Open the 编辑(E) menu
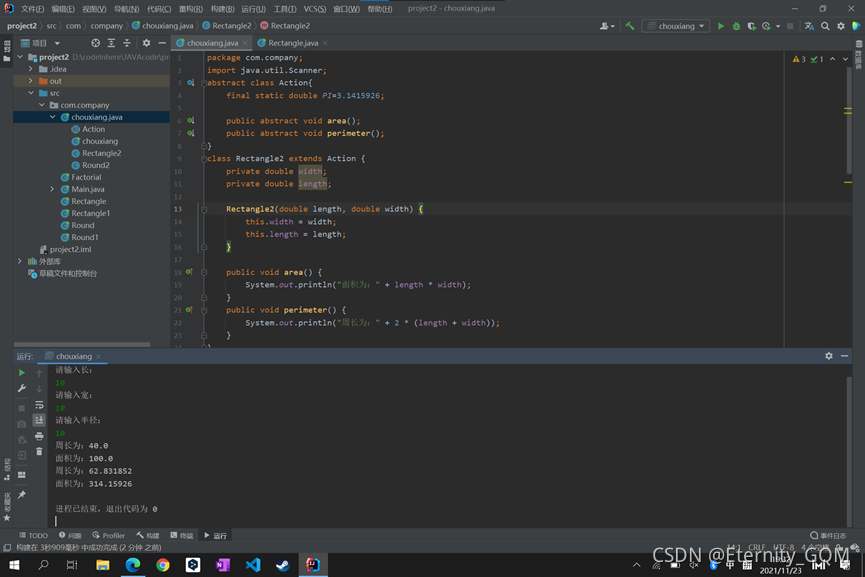This screenshot has width=865, height=577. [x=63, y=9]
